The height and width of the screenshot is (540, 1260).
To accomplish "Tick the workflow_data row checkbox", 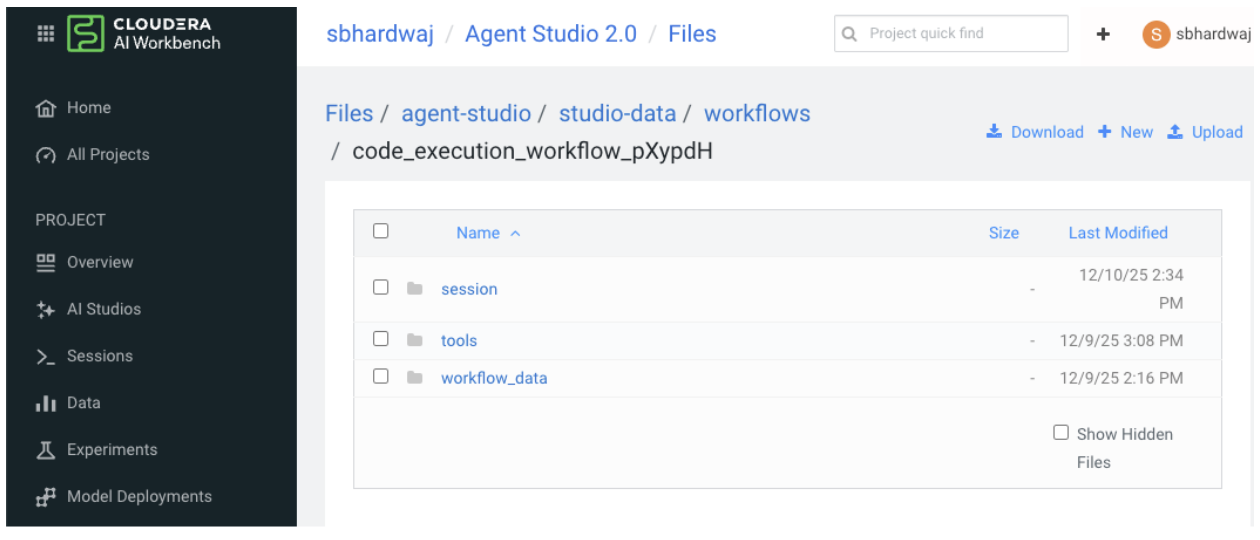I will 381,377.
